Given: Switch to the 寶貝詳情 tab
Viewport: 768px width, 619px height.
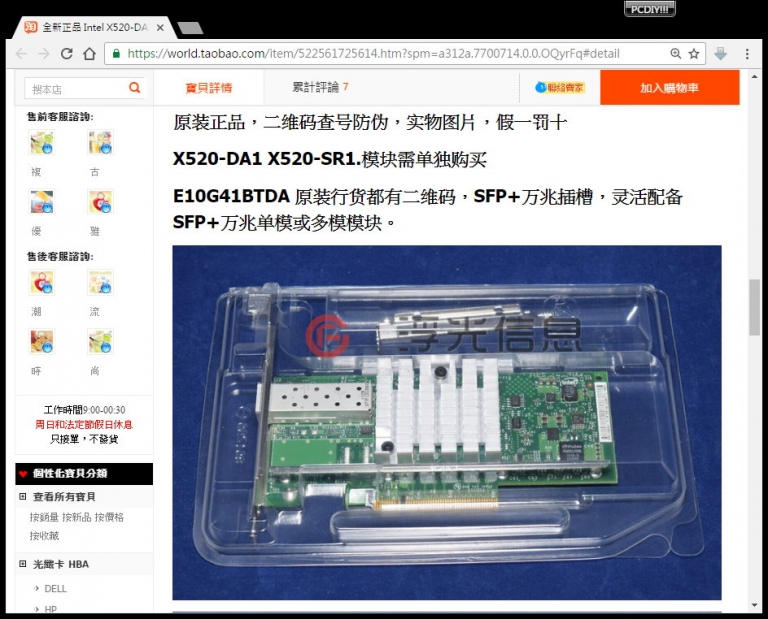Looking at the screenshot, I should tap(209, 88).
